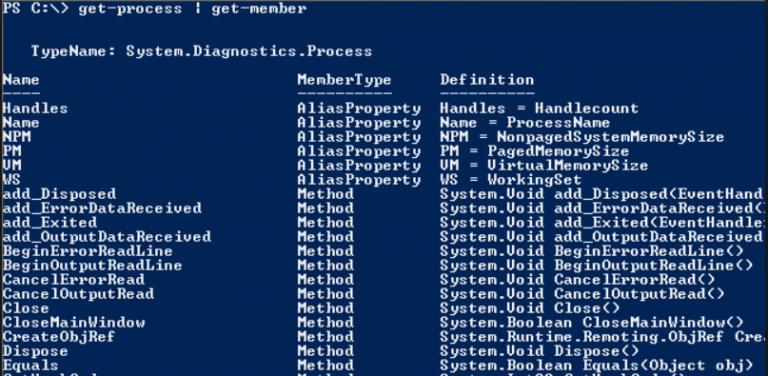Click the PS C:\> prompt text

click(x=36, y=9)
